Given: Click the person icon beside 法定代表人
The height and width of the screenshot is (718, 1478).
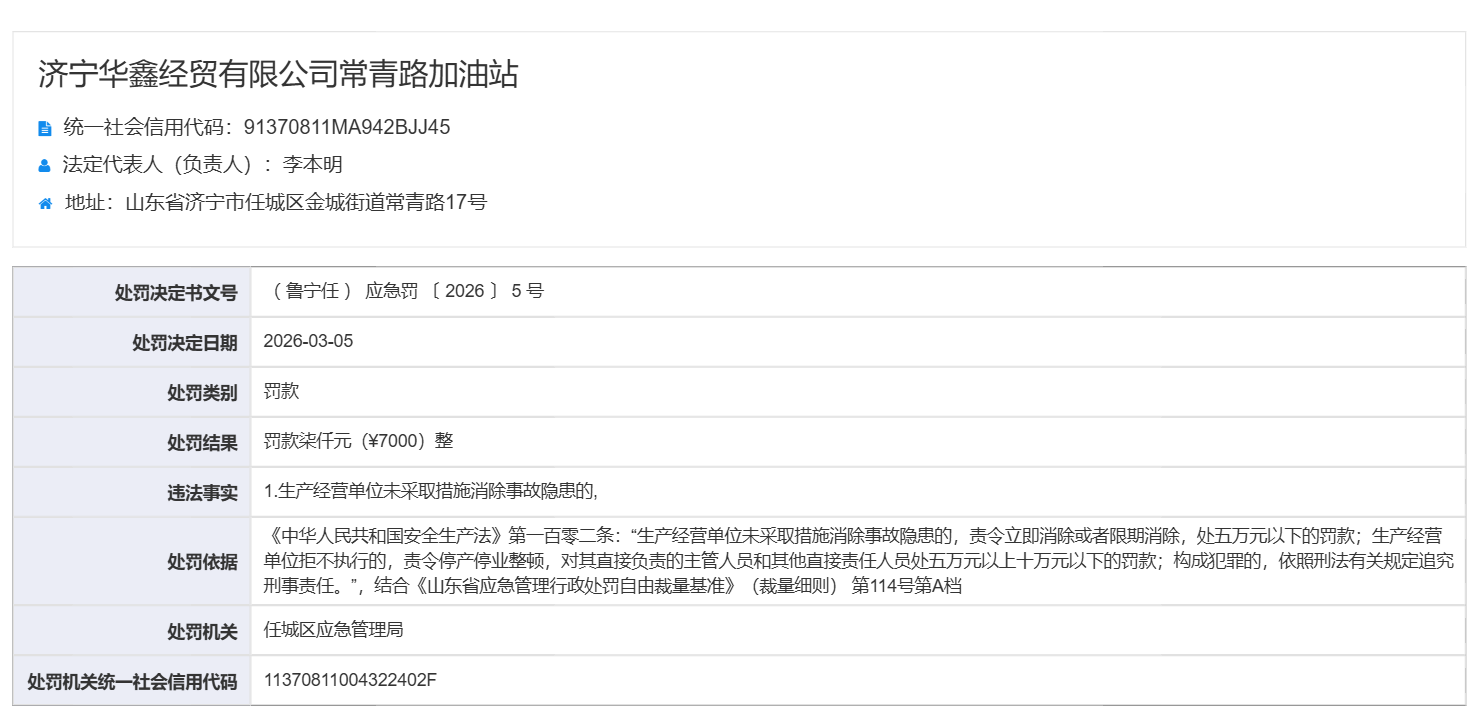Looking at the screenshot, I should [44, 166].
